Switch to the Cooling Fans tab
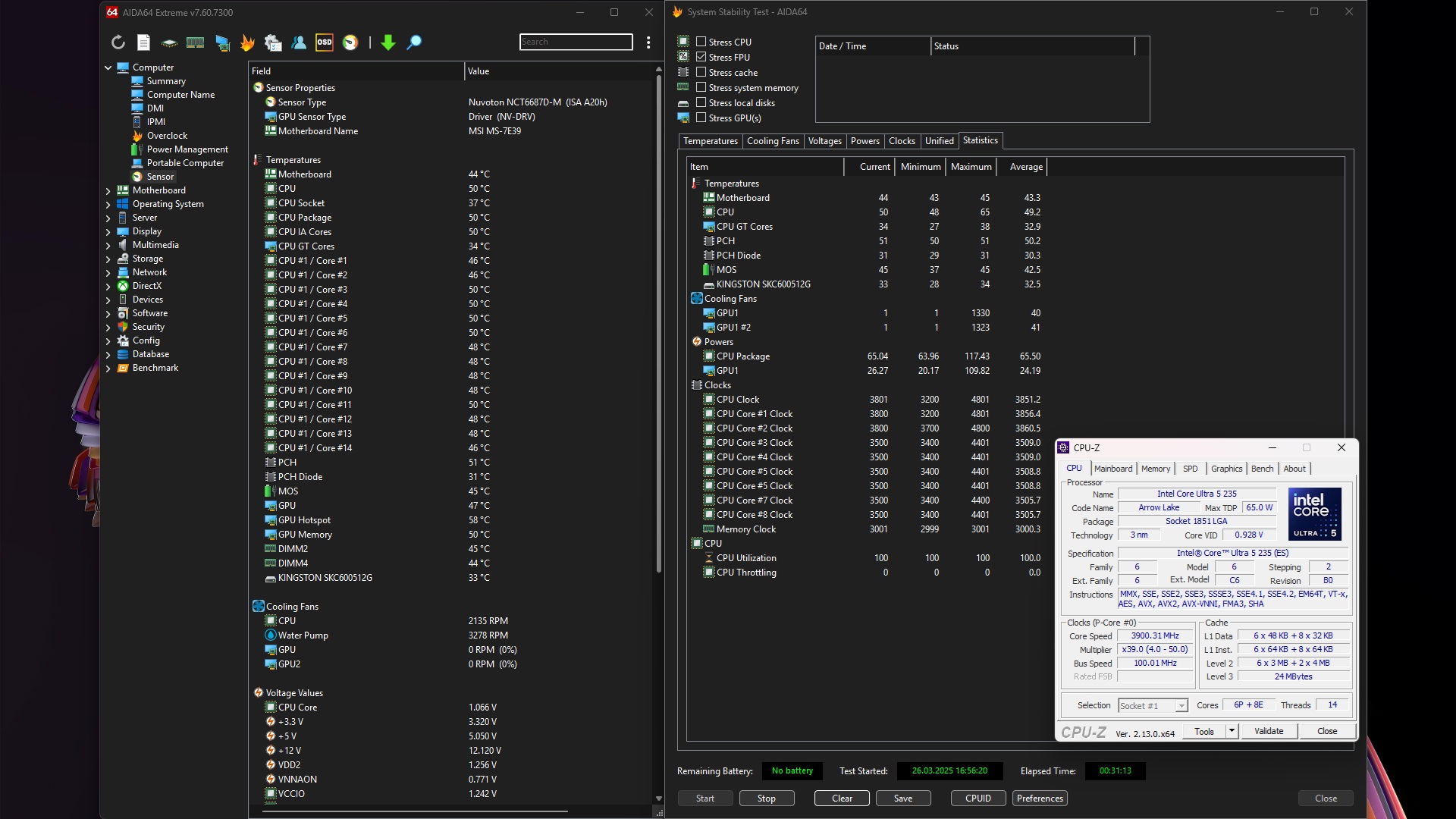Viewport: 1456px width, 819px height. [773, 141]
